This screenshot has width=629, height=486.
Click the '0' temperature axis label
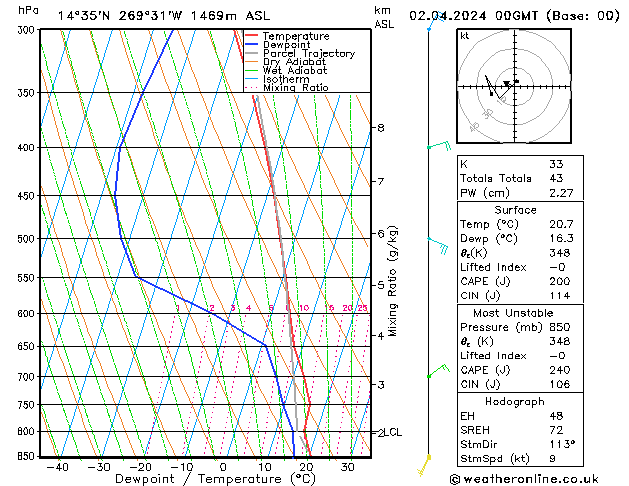pyautogui.click(x=223, y=467)
